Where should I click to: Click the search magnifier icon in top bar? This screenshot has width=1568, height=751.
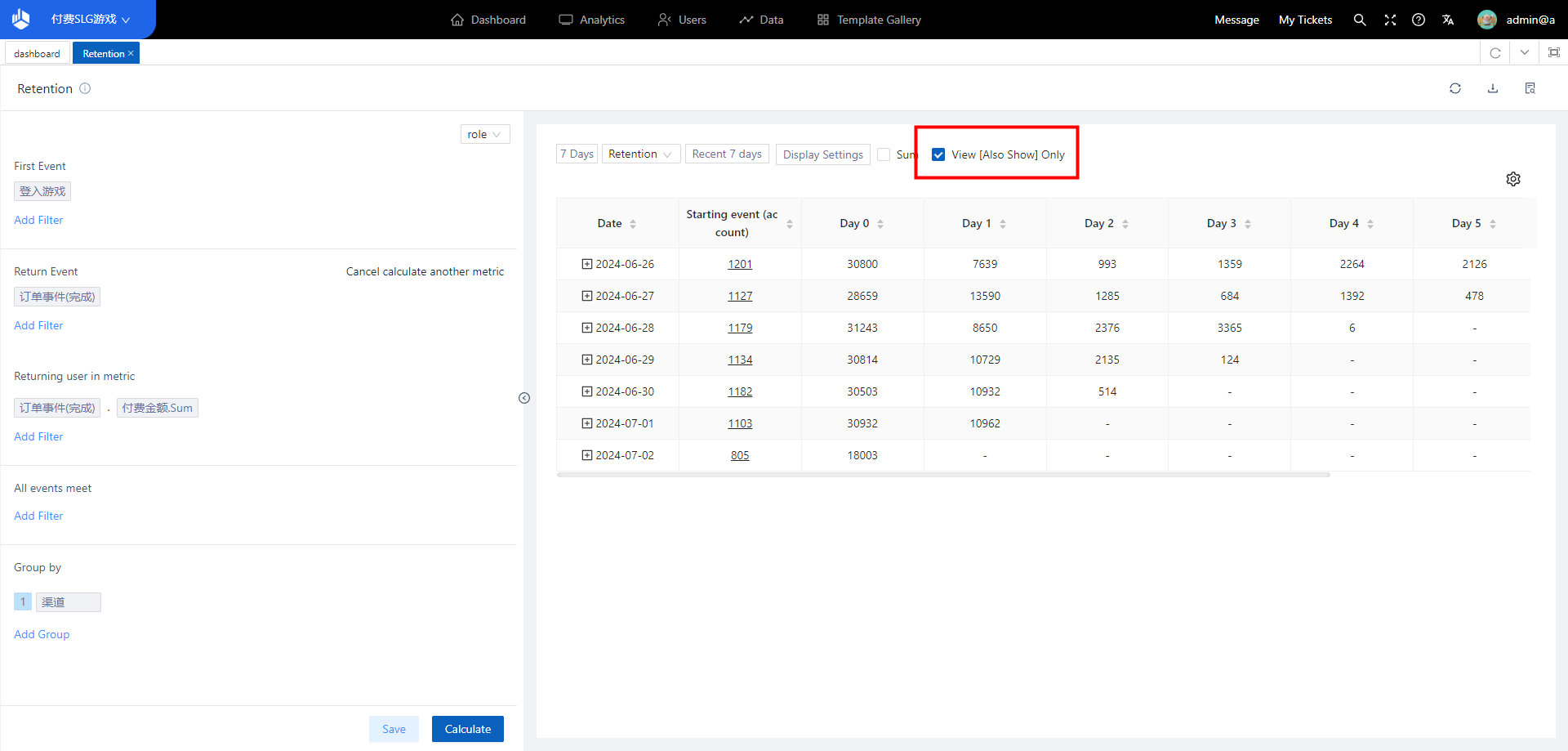point(1360,20)
